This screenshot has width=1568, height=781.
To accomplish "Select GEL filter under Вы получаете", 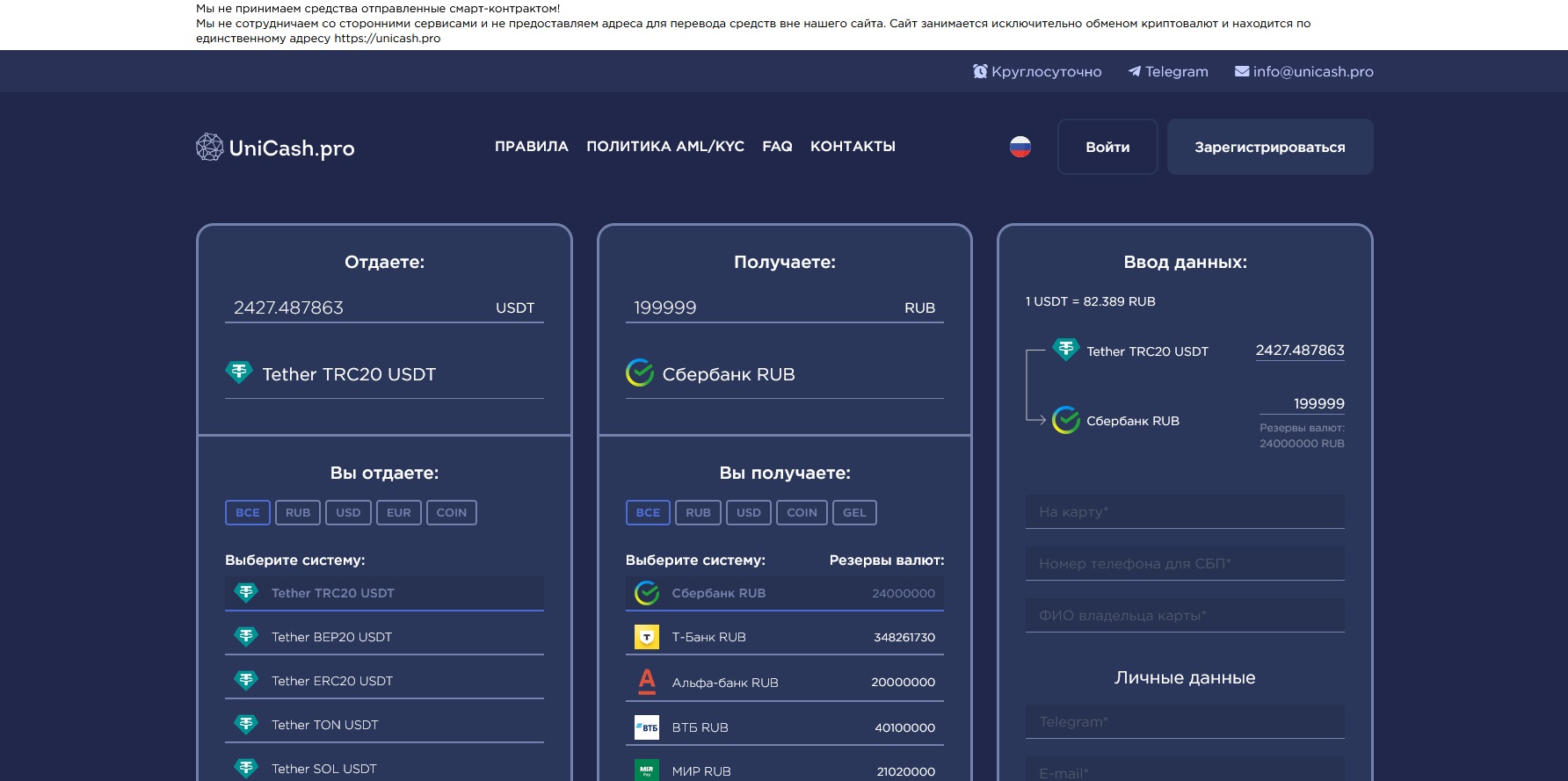I will point(854,512).
